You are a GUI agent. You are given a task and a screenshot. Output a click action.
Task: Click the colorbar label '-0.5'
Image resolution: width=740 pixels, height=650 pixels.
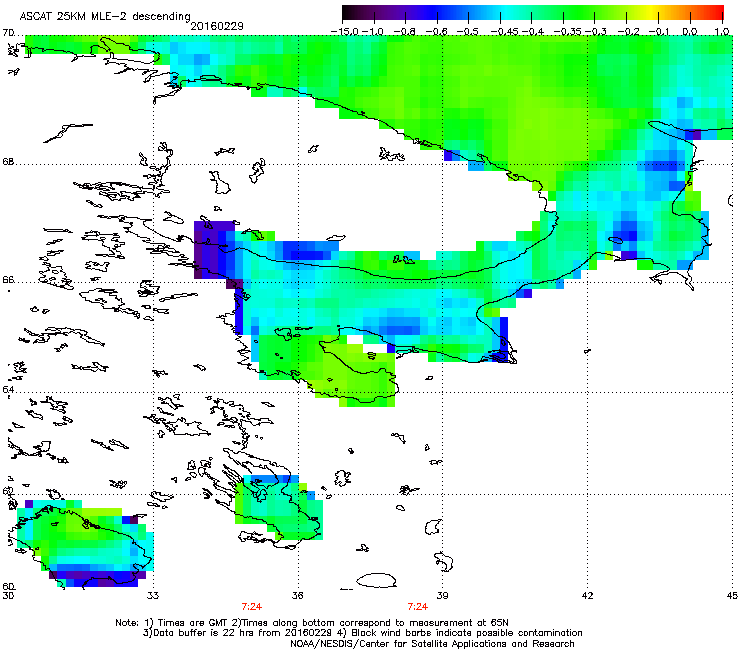click(x=468, y=32)
